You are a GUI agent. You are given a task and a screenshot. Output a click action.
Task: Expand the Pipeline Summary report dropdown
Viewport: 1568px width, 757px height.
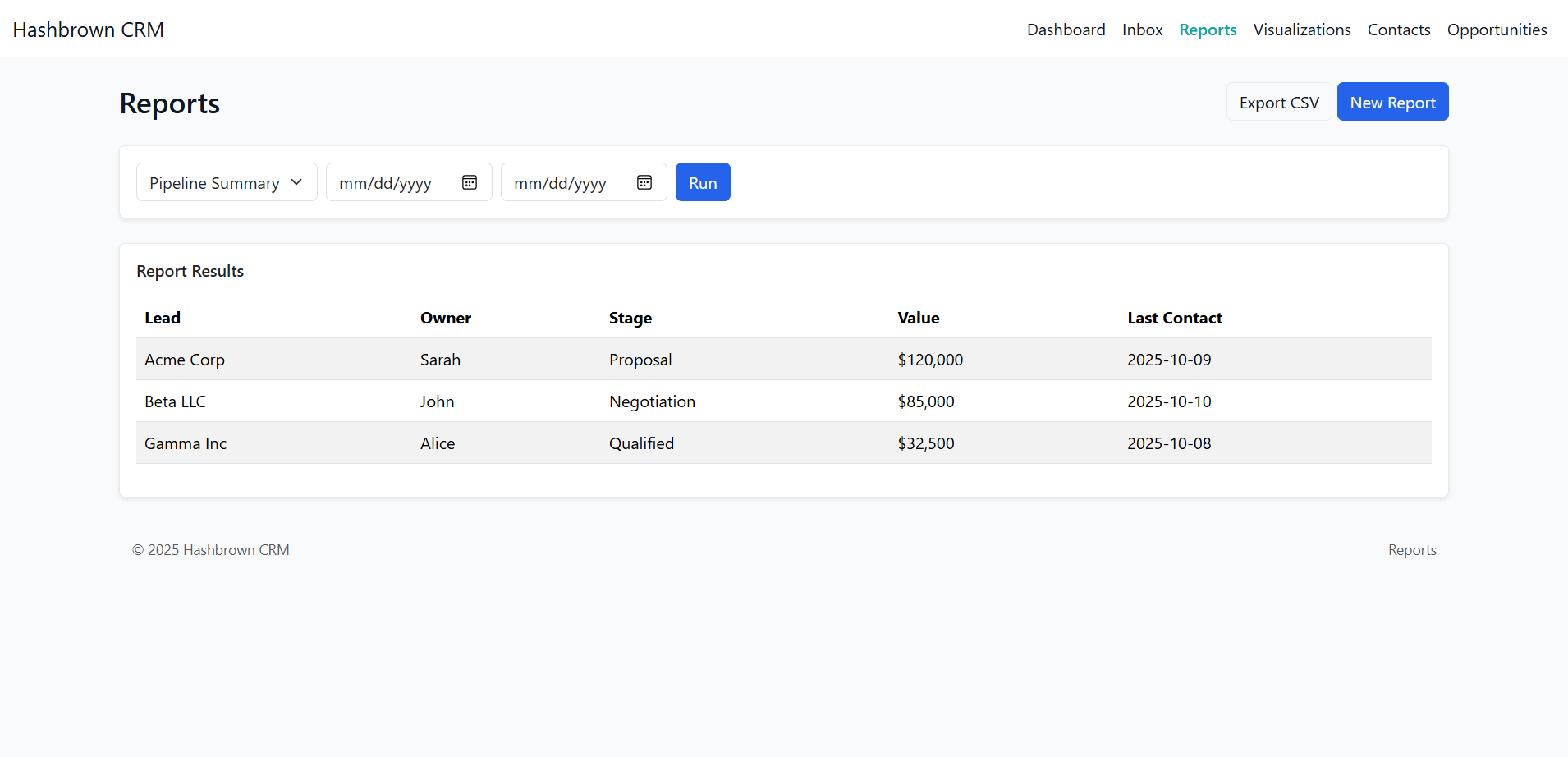click(226, 182)
